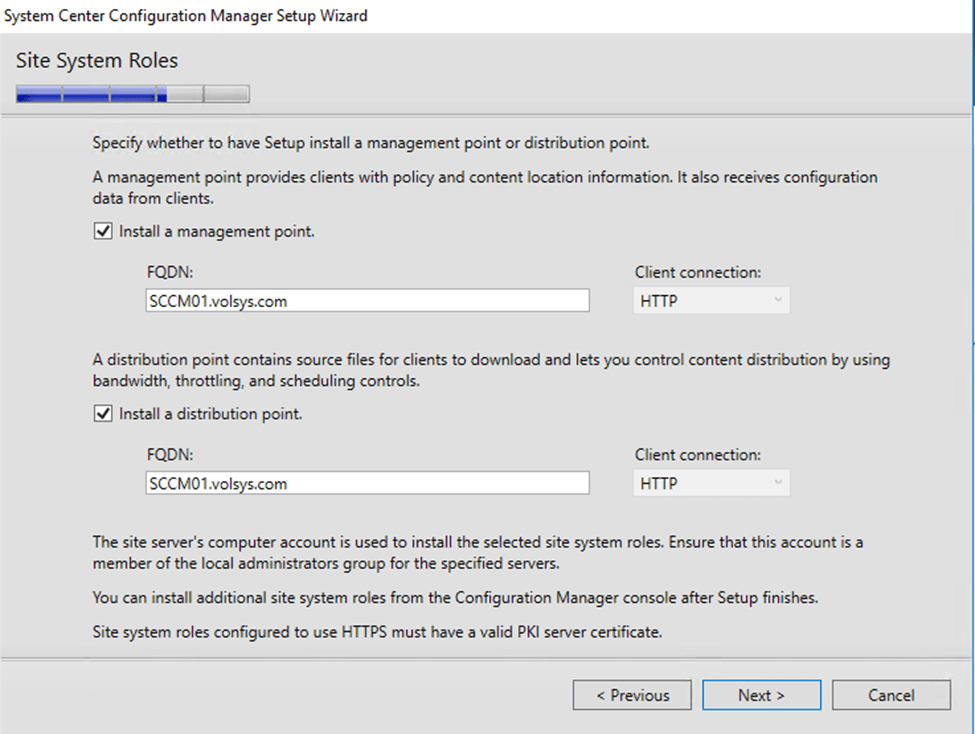Click the Setup Wizard title bar text
Image resolution: width=975 pixels, height=734 pixels.
[x=186, y=16]
